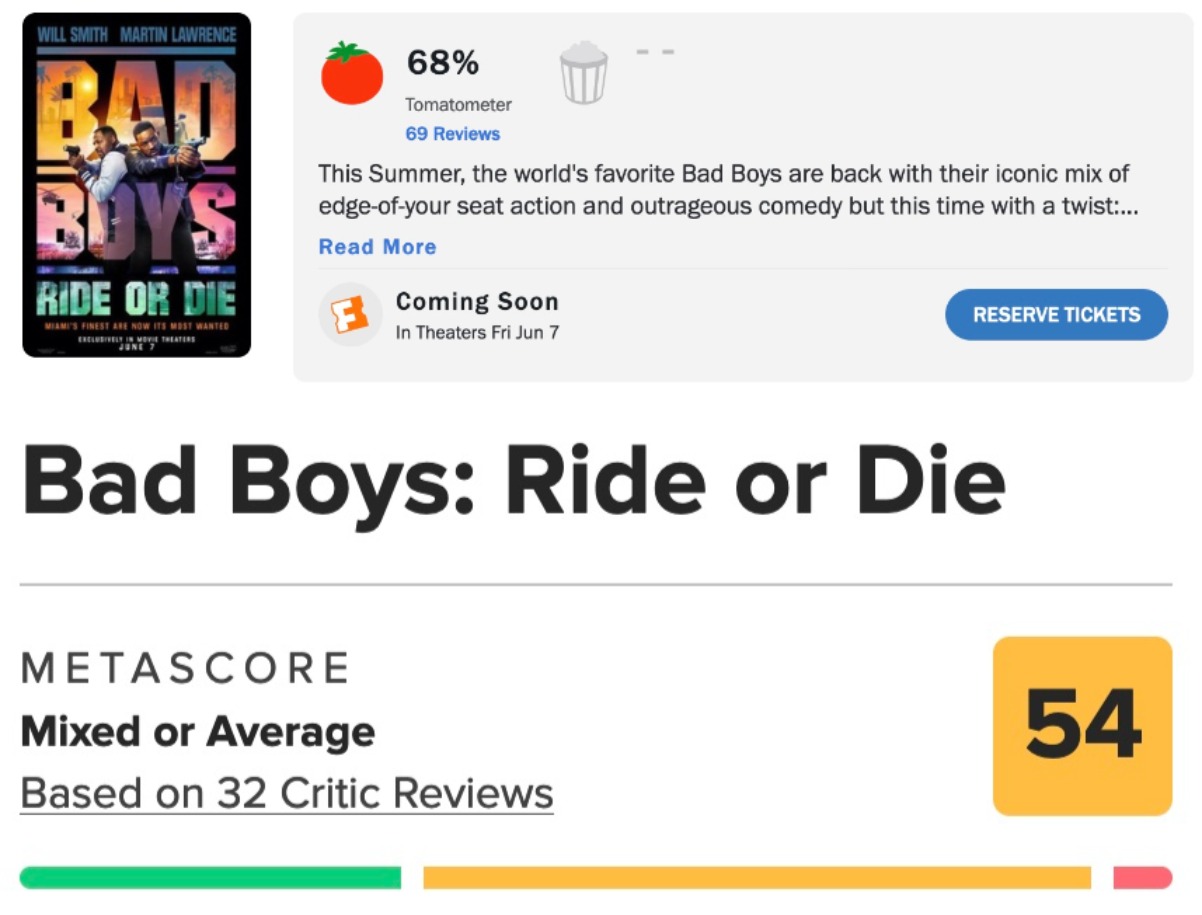Viewport: 1202px width, 915px height.
Task: Click the 68% Tomatometer score
Action: click(x=442, y=63)
